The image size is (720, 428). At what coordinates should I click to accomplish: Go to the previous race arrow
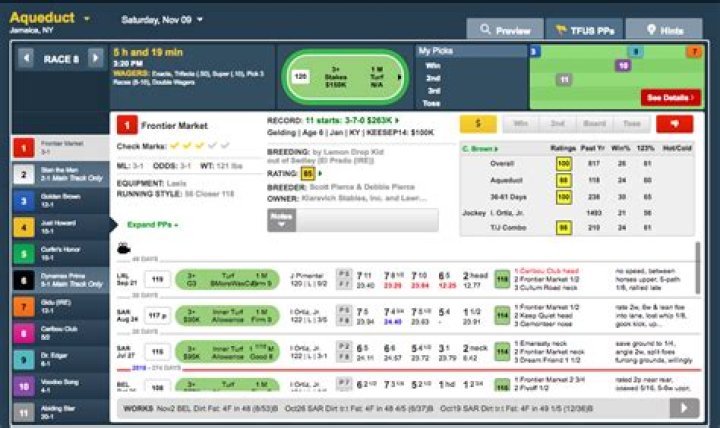coord(27,58)
